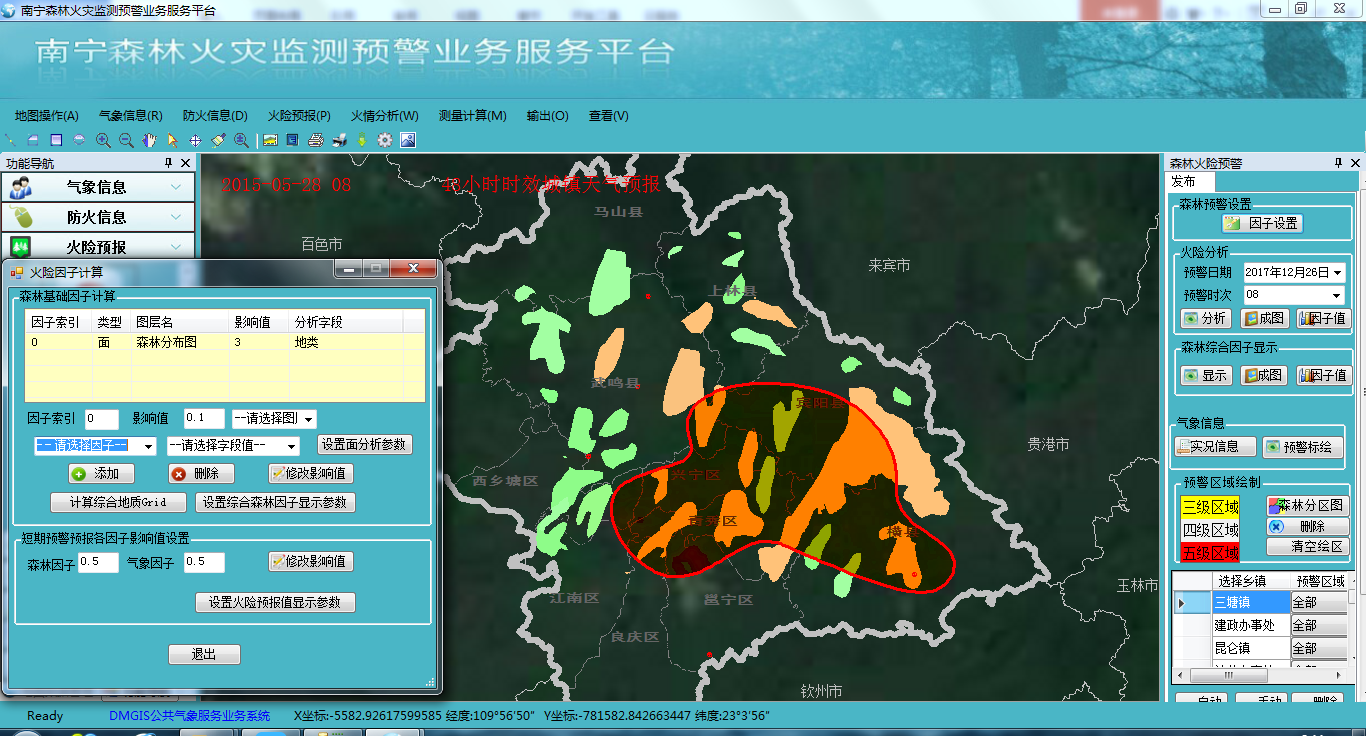Pick the yellow 三级区域 swatch
Viewport: 1366px width, 736px height.
[1210, 507]
